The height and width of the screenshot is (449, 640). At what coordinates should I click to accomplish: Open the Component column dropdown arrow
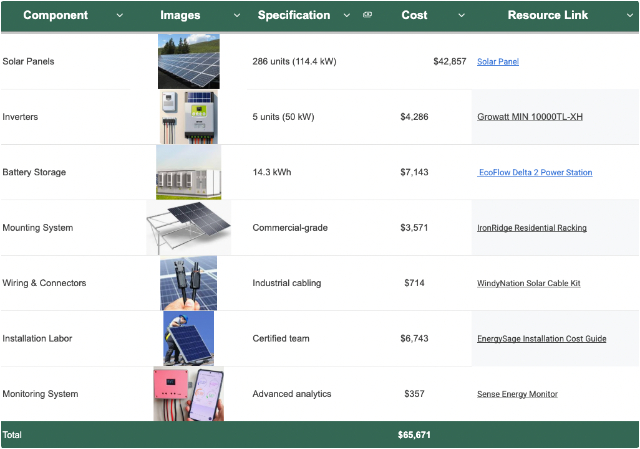120,16
